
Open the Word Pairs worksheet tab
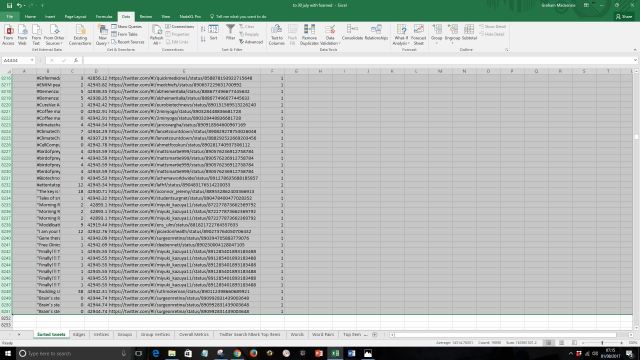point(323,335)
